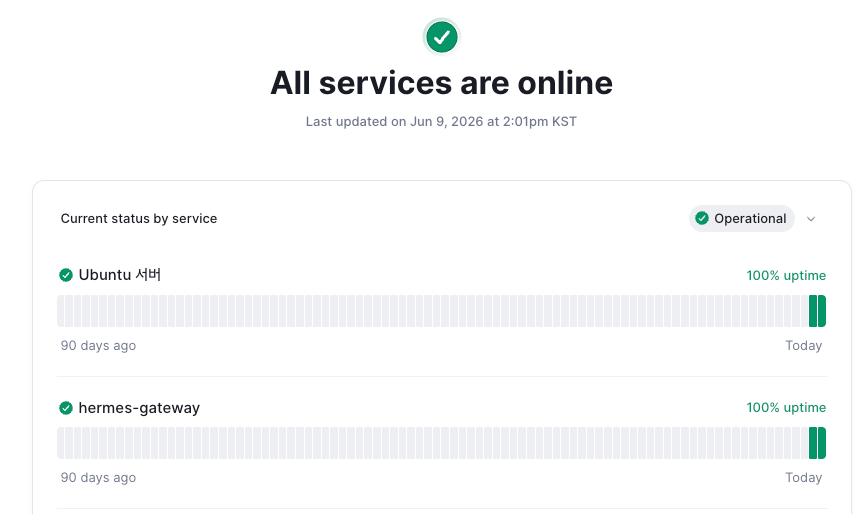Click first gray bar in hermes-gateway timeline

(x=61, y=443)
